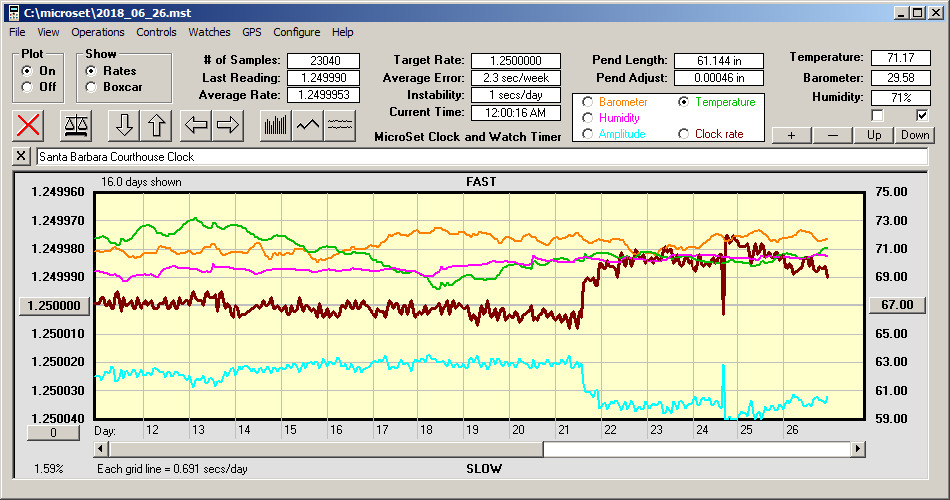Select the Humidity trace radio button
950x500 pixels.
pyautogui.click(x=587, y=118)
